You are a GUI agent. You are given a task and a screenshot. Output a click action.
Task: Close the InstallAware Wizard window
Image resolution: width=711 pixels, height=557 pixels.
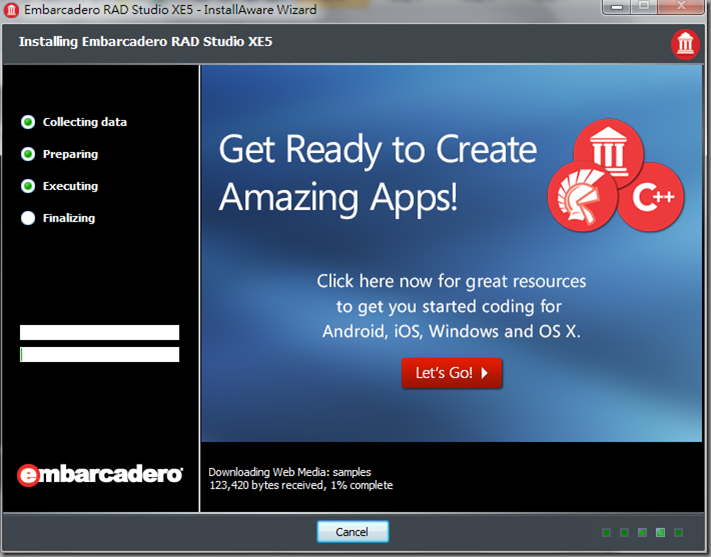681,6
